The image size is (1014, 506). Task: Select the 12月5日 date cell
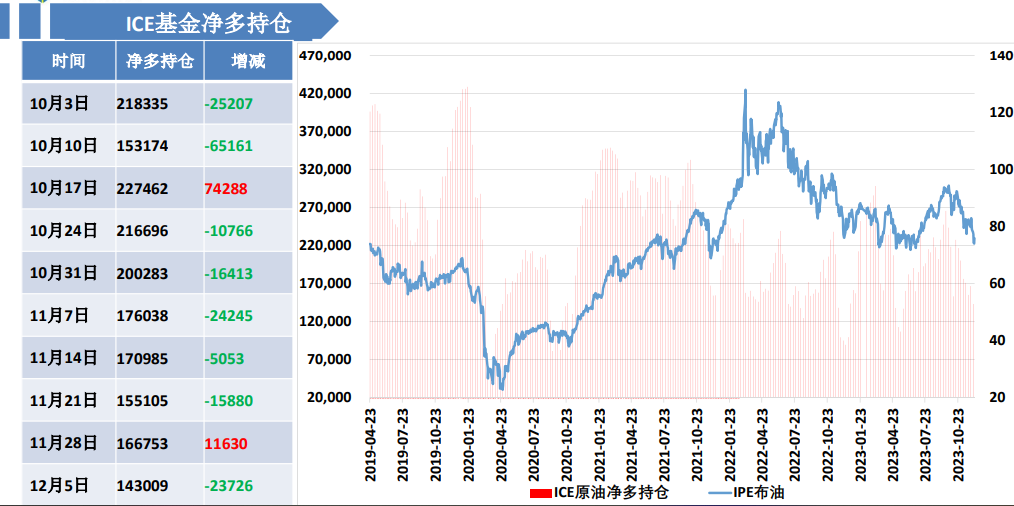click(59, 486)
